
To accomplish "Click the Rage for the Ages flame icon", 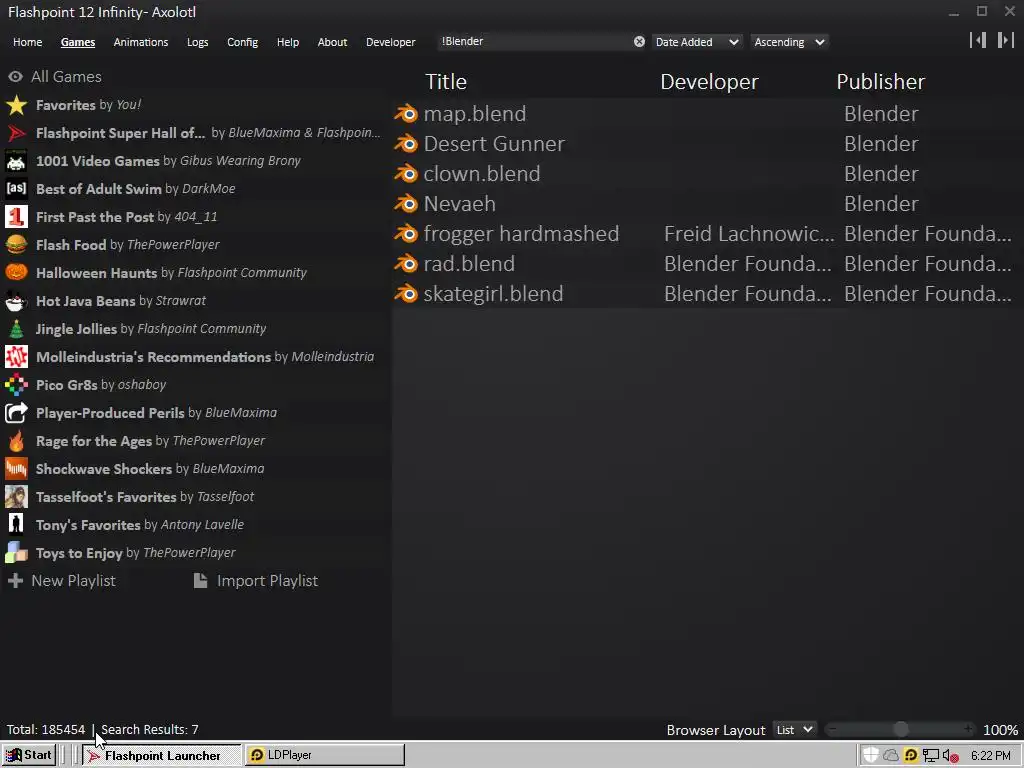I will (16, 441).
